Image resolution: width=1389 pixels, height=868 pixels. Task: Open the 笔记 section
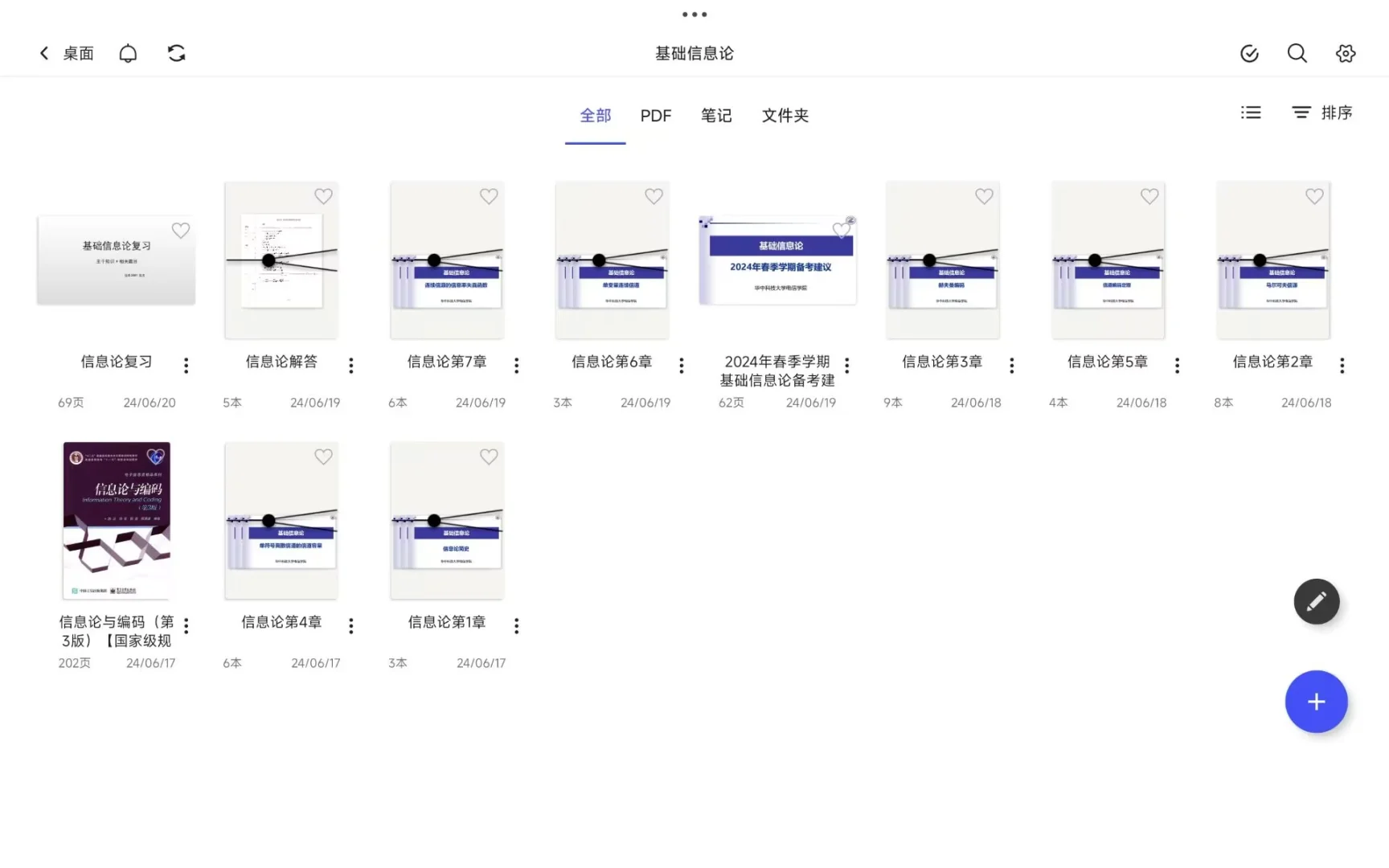pyautogui.click(x=715, y=116)
